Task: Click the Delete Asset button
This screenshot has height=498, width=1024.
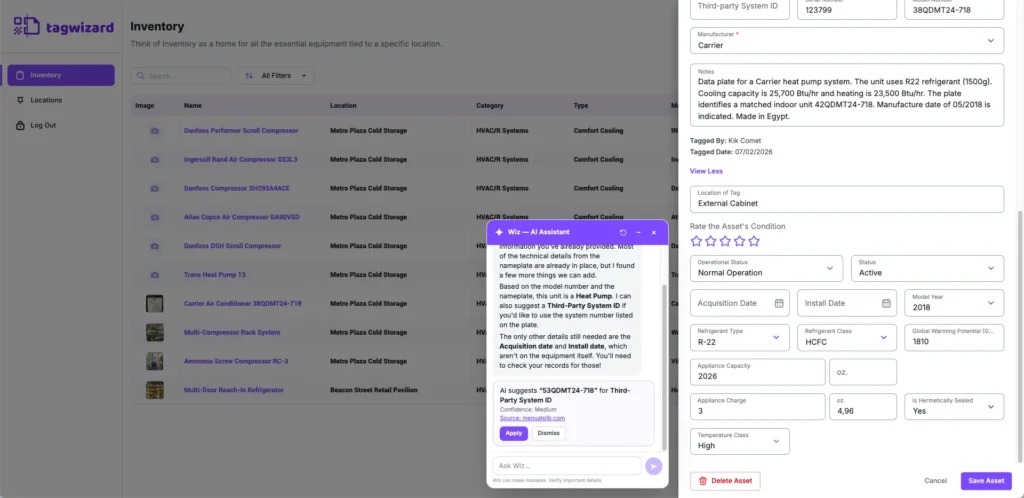Action: pos(725,481)
